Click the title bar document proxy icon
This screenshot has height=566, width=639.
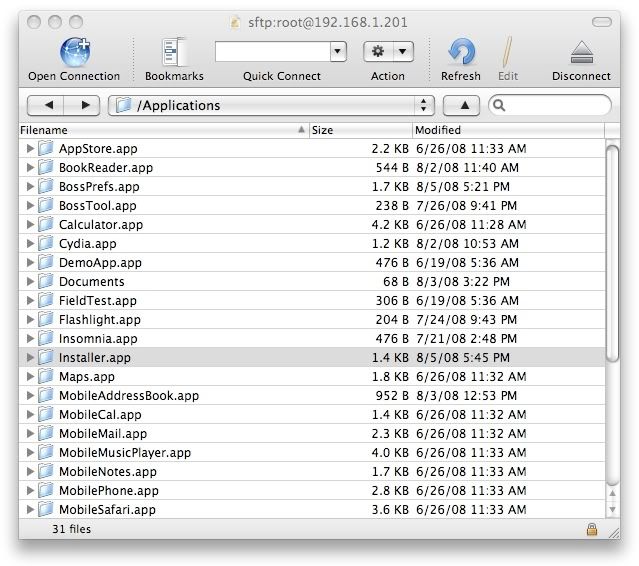235,22
